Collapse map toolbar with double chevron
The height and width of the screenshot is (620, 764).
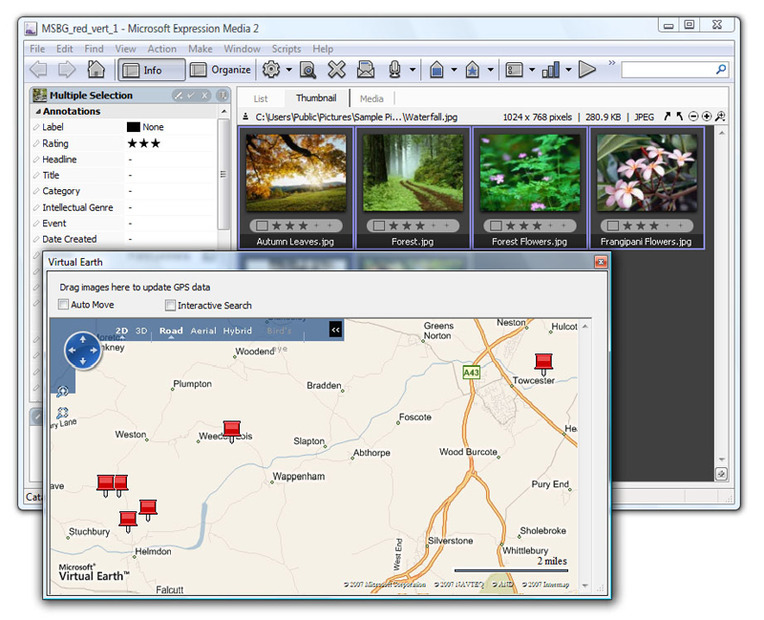tap(336, 330)
